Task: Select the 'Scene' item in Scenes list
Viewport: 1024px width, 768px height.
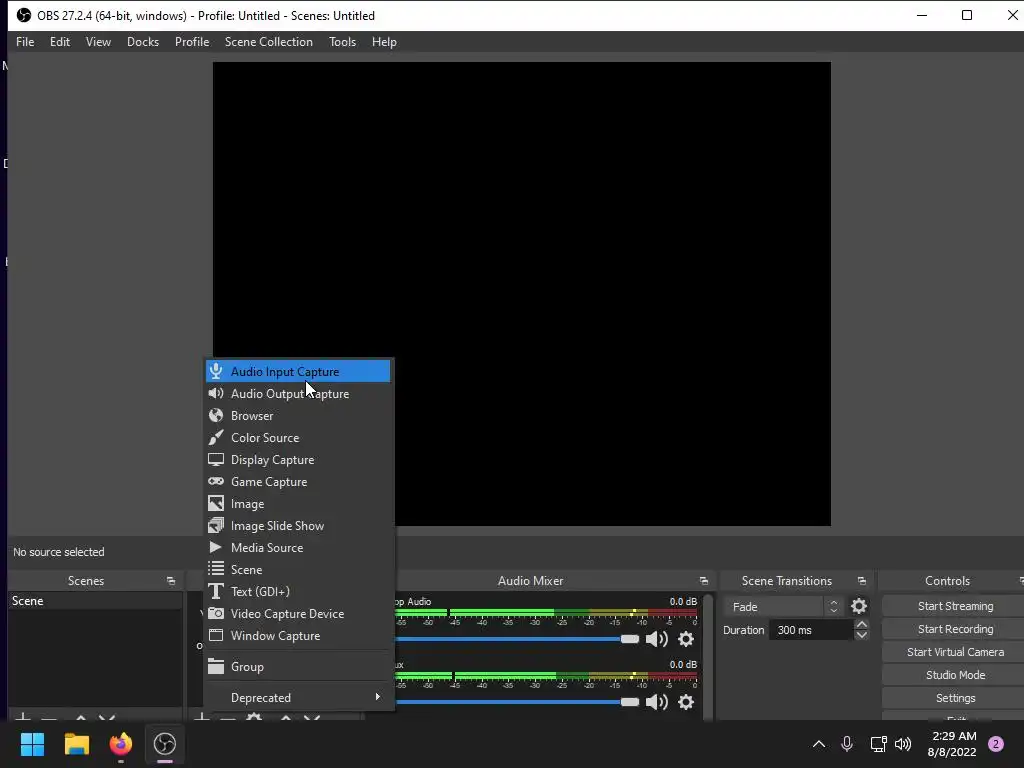Action: 95,601
